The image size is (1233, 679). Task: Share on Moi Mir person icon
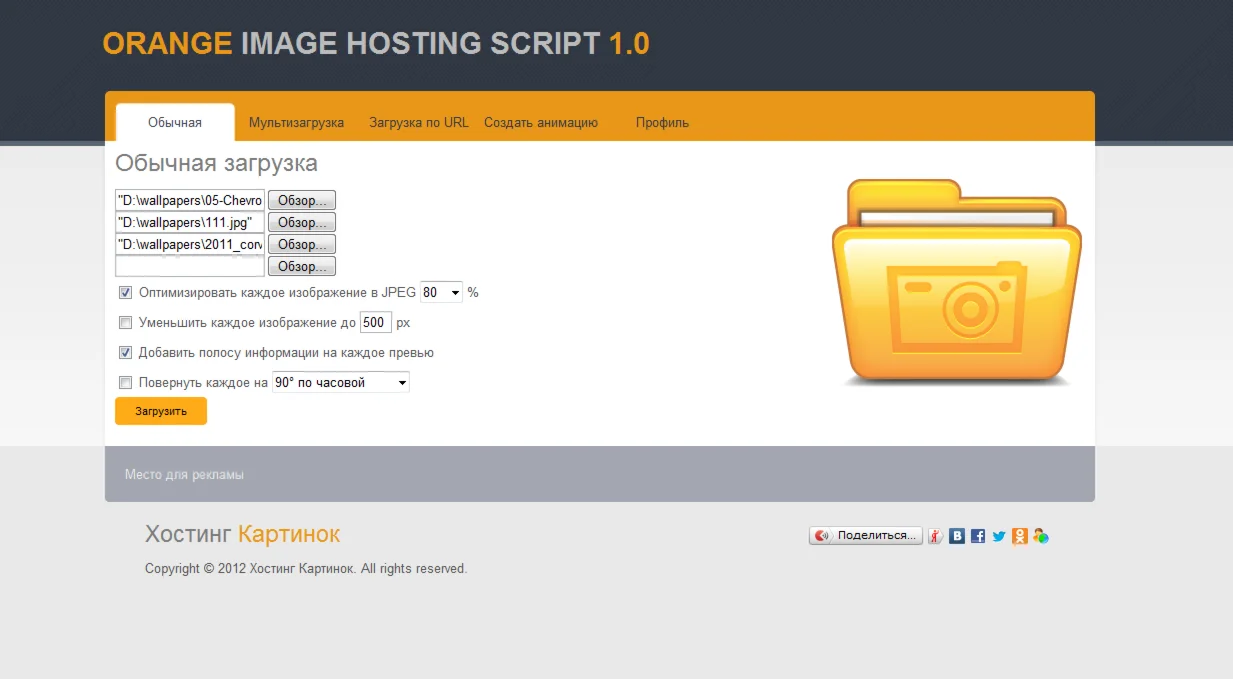point(1041,536)
